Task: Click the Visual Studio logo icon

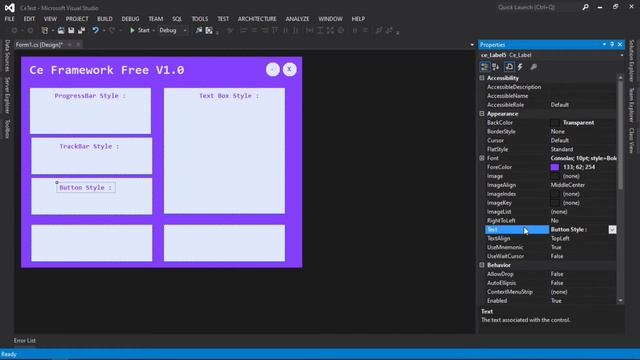Action: pyautogui.click(x=9, y=7)
